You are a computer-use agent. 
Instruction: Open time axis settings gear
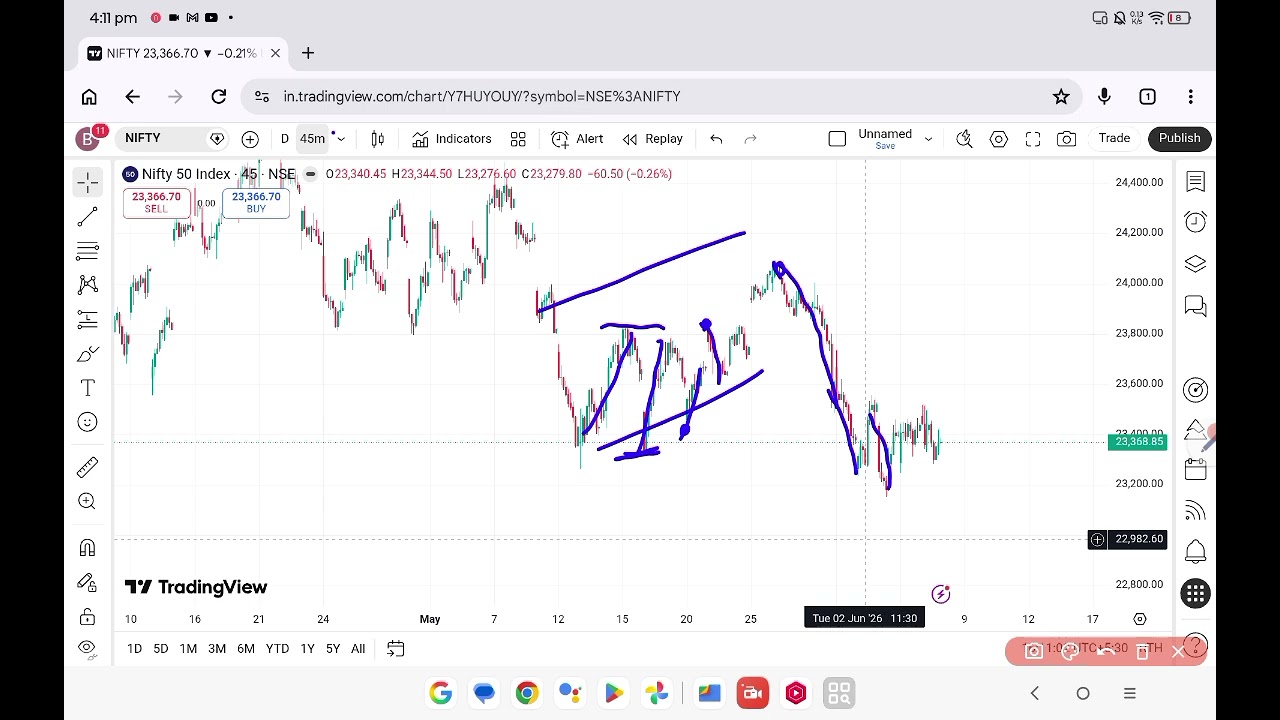click(x=1140, y=619)
